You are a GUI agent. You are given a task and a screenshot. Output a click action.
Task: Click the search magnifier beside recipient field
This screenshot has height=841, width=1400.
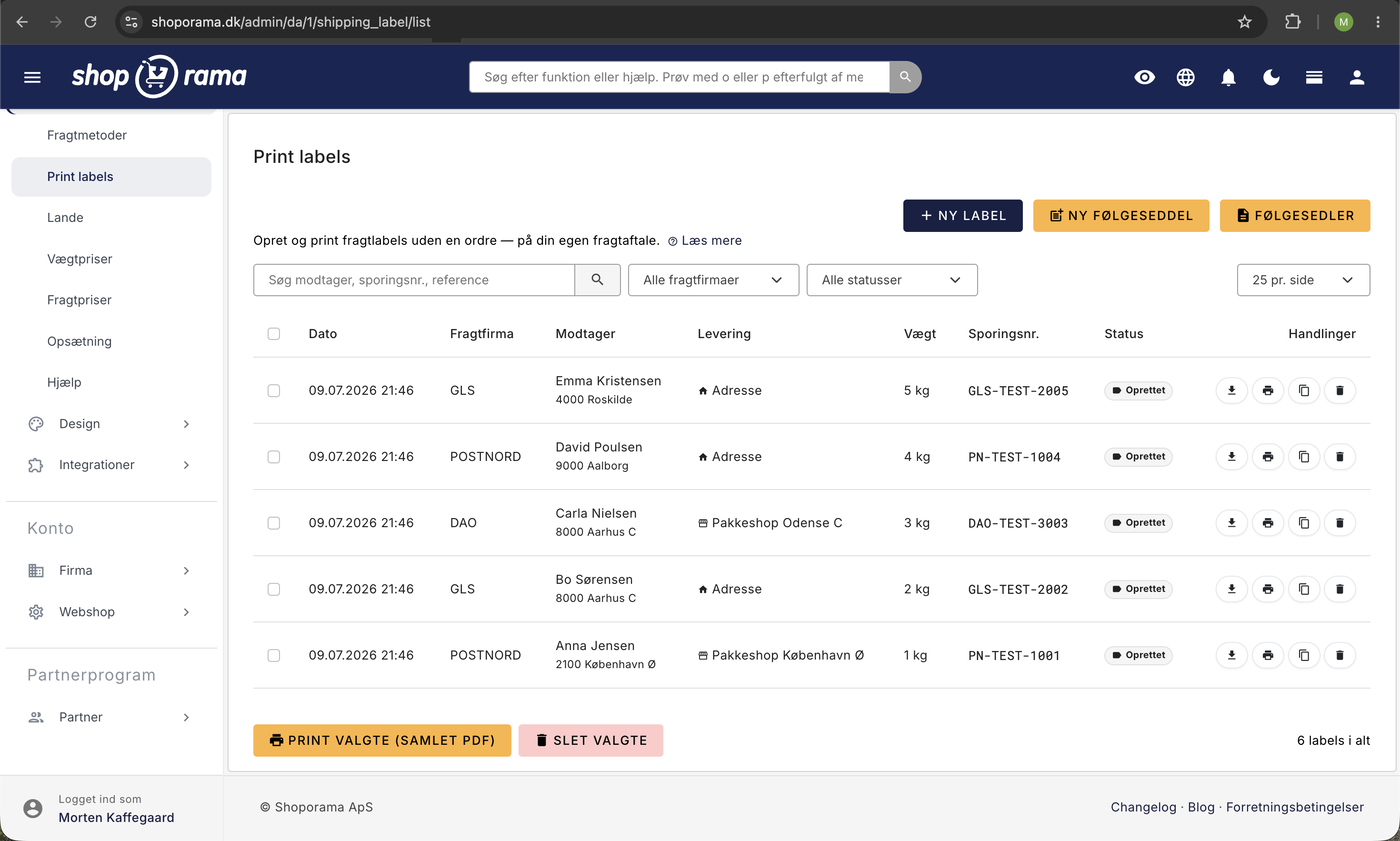pyautogui.click(x=597, y=280)
